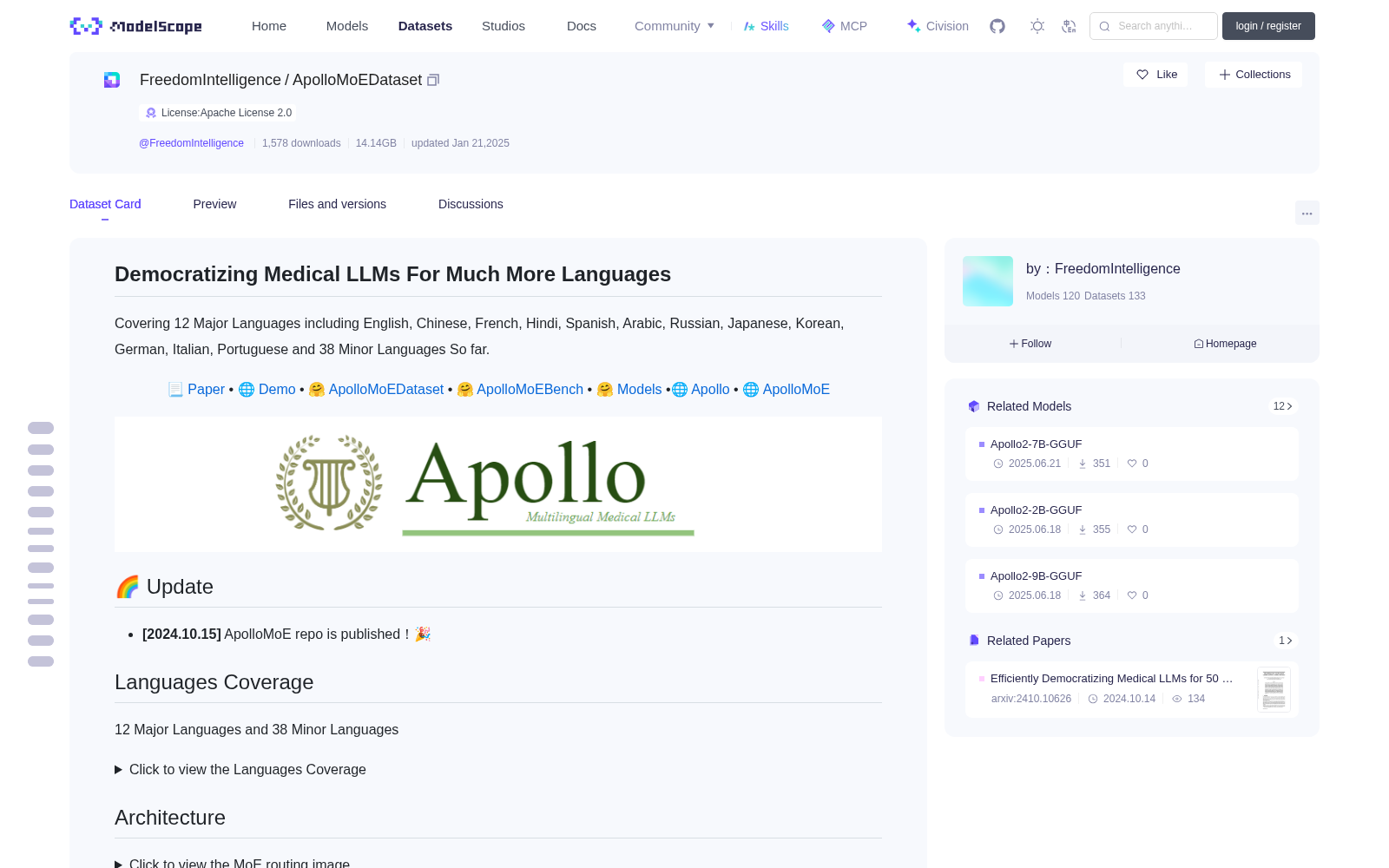The image size is (1389, 868).
Task: Follow FreedomIntelligence
Action: pyautogui.click(x=1030, y=344)
